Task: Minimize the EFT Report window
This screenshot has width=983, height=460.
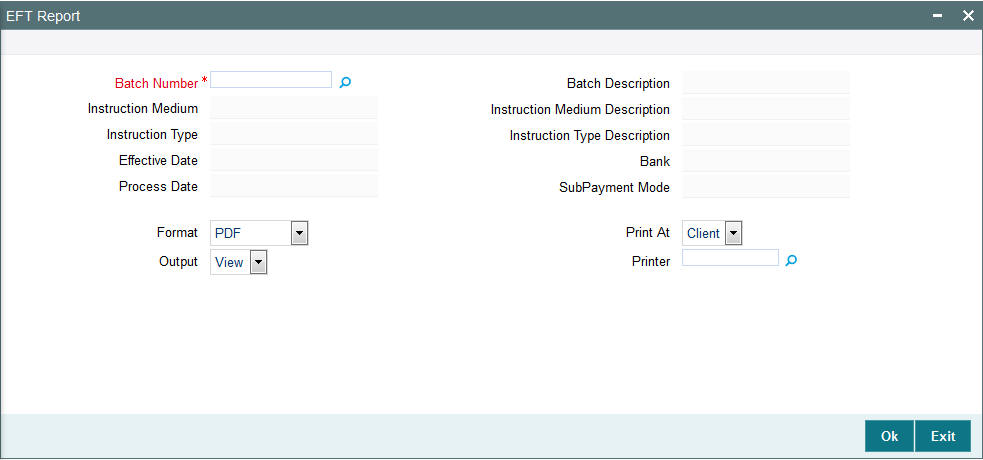Action: (x=938, y=16)
